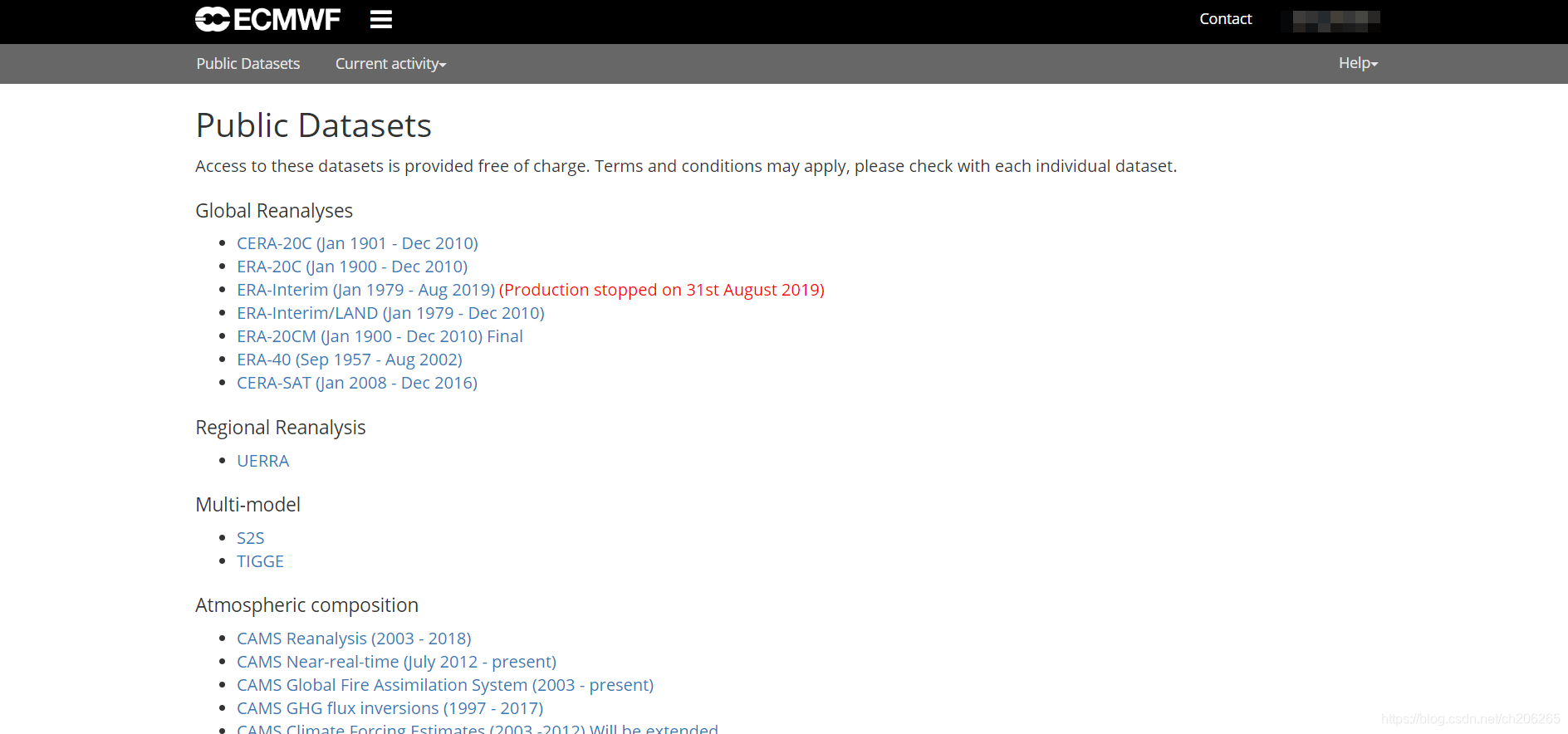Open CAMS Global Fire Assimilation System
The height and width of the screenshot is (734, 1568).
pyautogui.click(x=445, y=685)
